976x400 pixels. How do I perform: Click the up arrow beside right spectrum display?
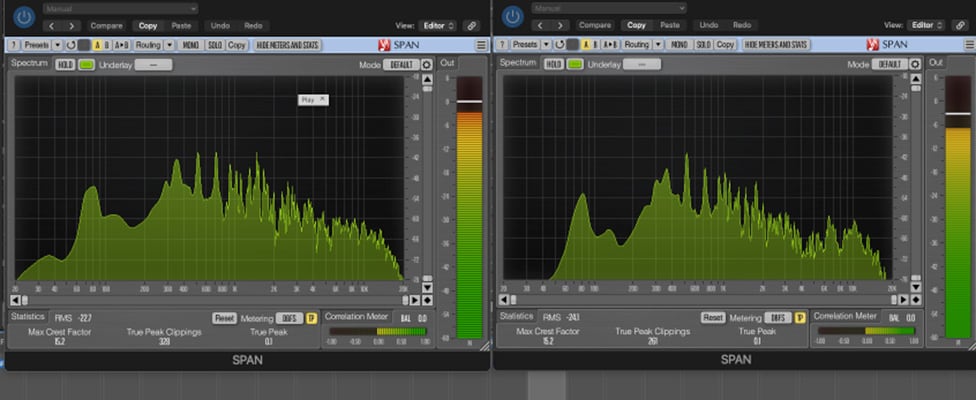tap(916, 80)
